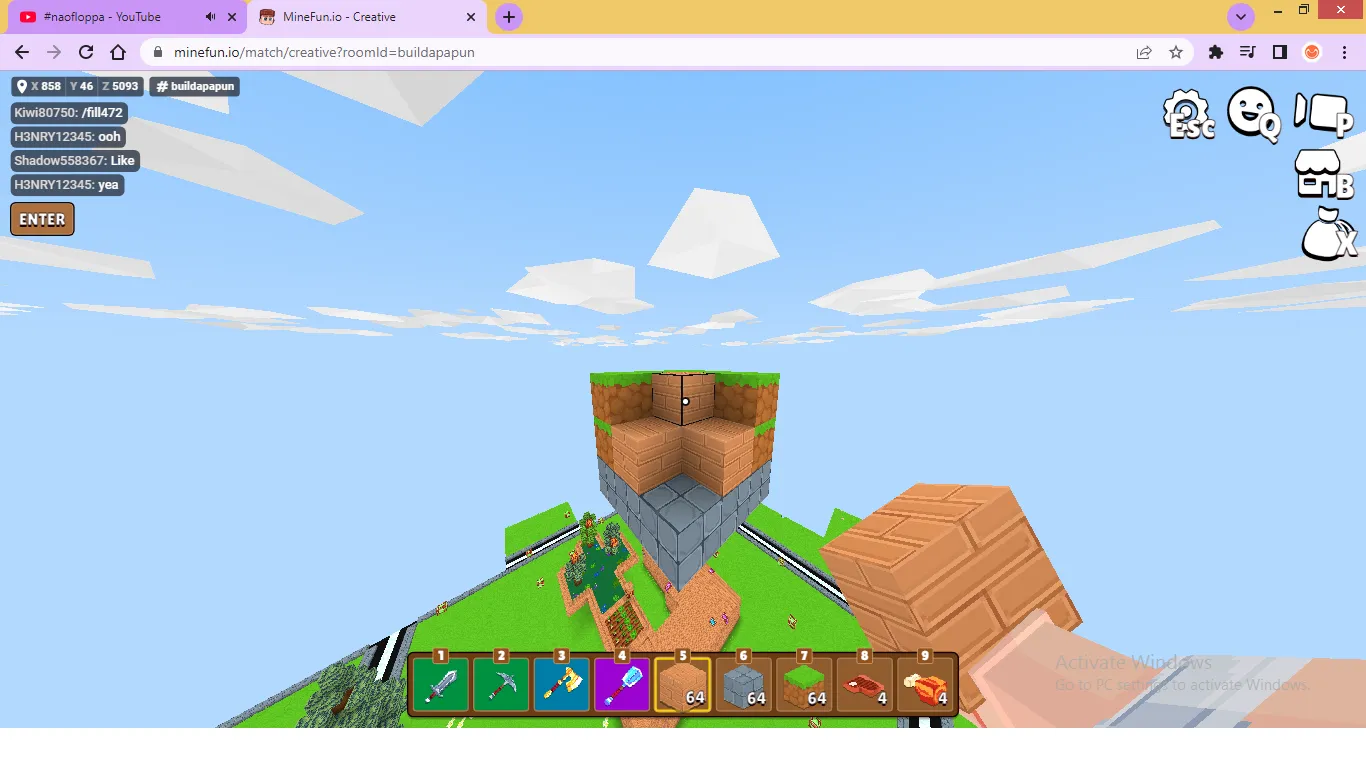Image resolution: width=1366 pixels, height=774 pixels.
Task: Click the XYZ coordinates display
Action: click(x=77, y=86)
